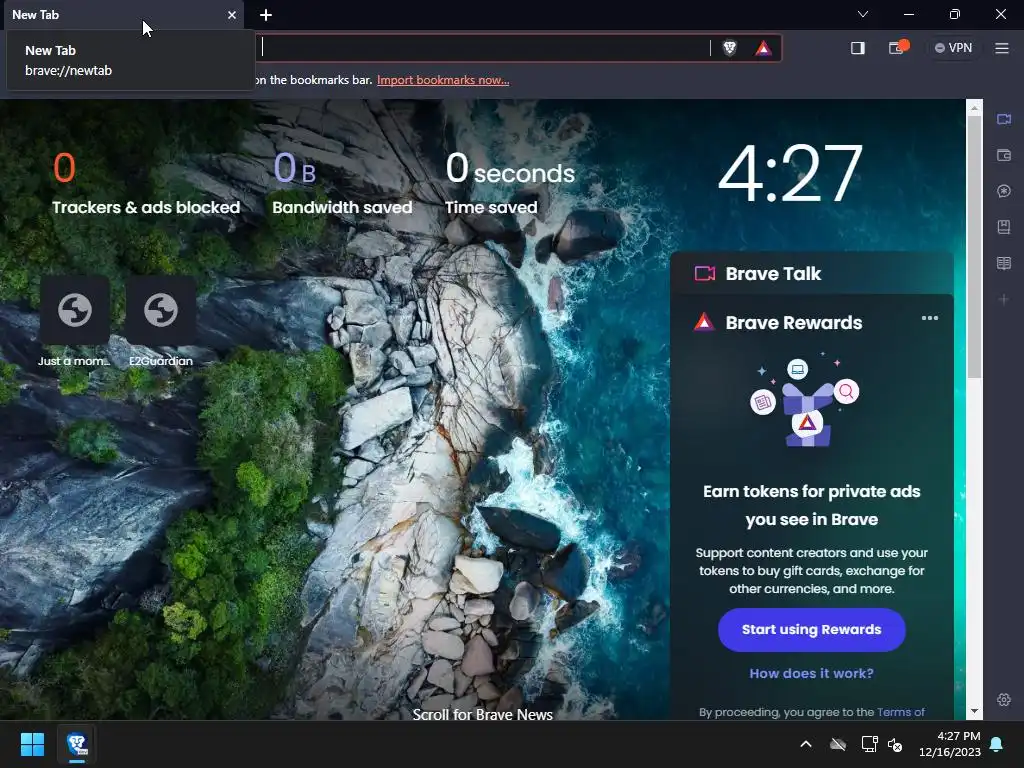Click Scroll for Brave News text
The height and width of the screenshot is (768, 1024).
coord(483,714)
